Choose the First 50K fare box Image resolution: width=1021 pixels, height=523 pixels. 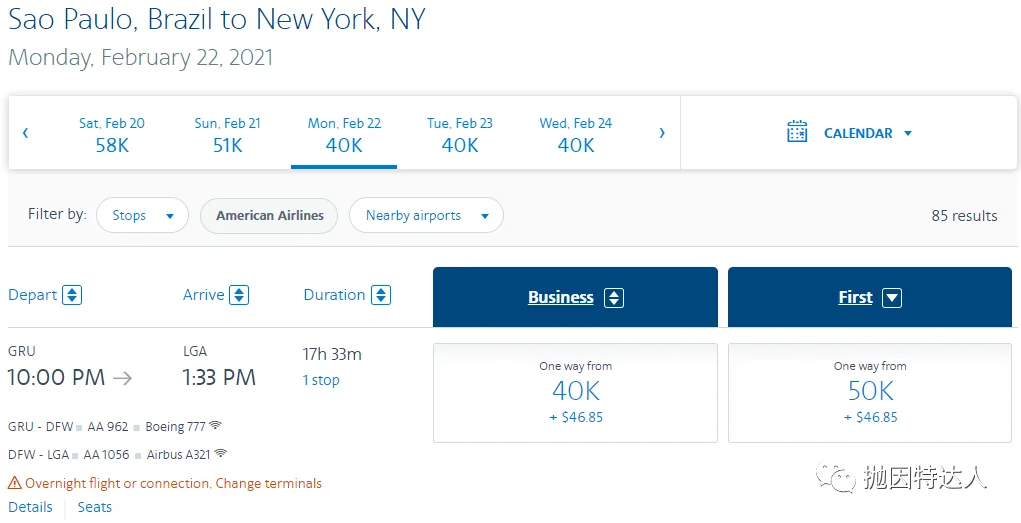[870, 392]
